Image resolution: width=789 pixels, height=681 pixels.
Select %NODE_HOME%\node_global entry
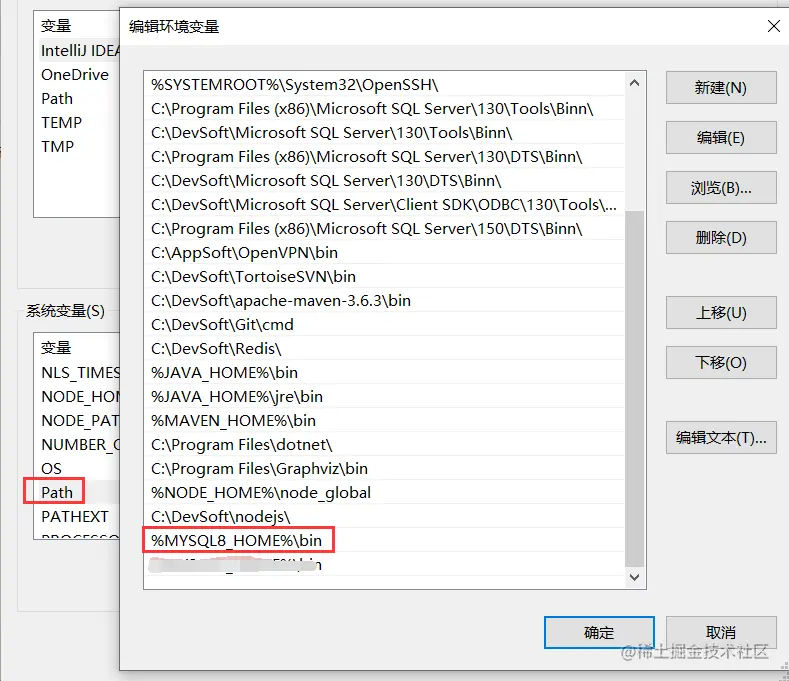pyautogui.click(x=384, y=492)
